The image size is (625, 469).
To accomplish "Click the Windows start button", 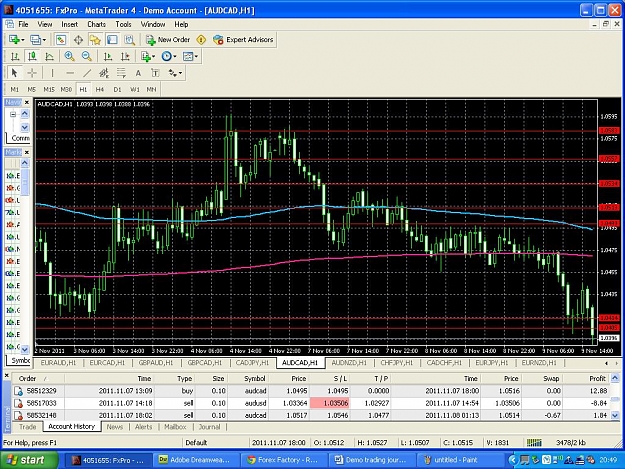I will (29, 460).
